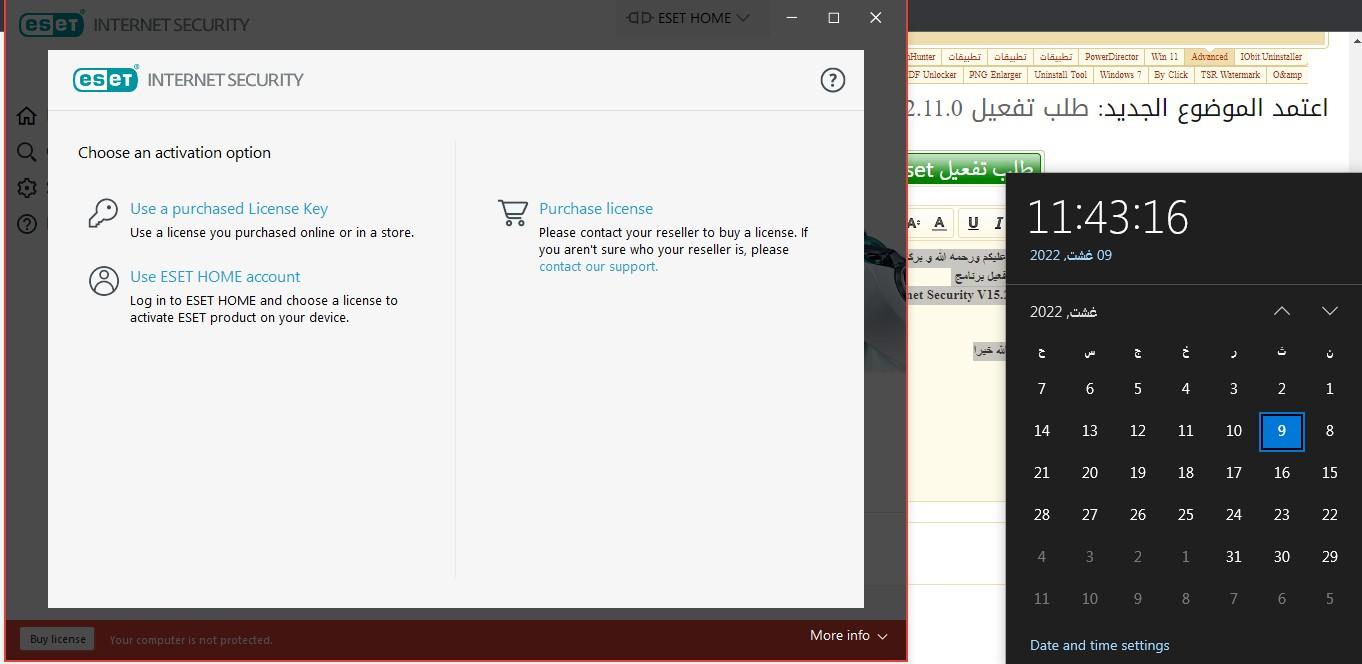The image size is (1362, 664).
Task: Click the shopping cart icon for Purchase license
Action: [x=513, y=213]
